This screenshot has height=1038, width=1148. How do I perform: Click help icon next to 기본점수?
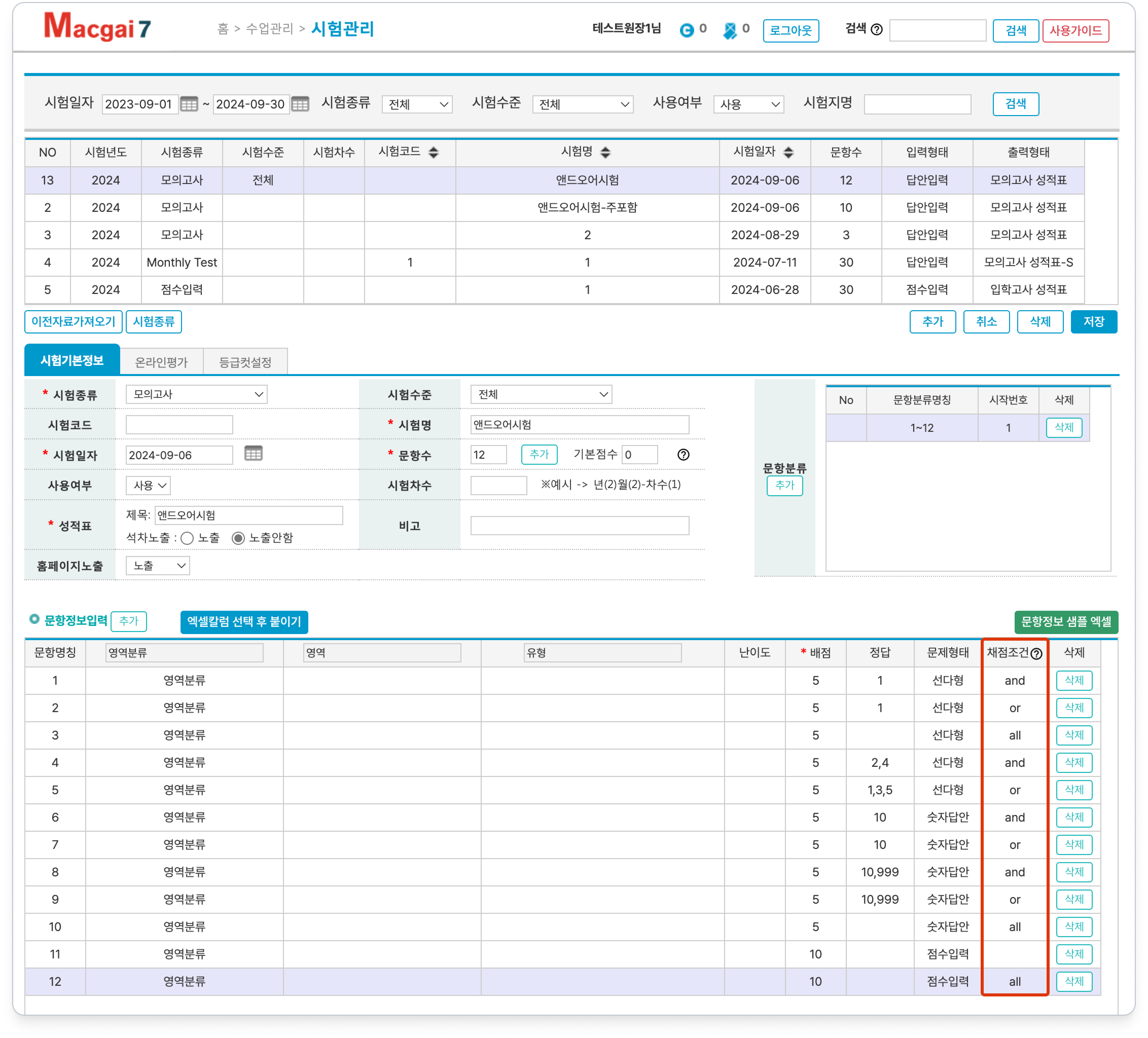click(x=683, y=455)
